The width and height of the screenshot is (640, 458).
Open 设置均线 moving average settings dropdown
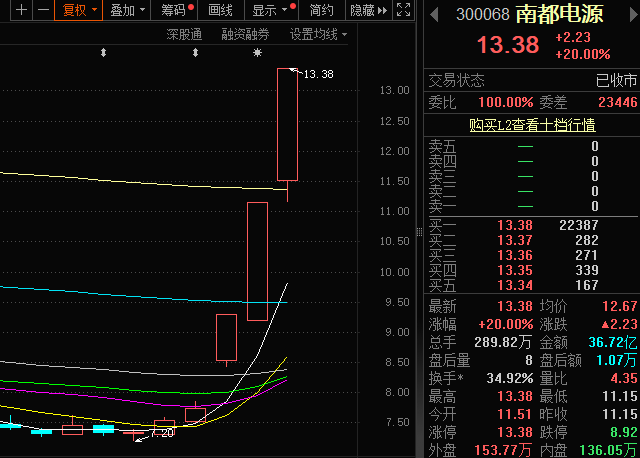(318, 34)
